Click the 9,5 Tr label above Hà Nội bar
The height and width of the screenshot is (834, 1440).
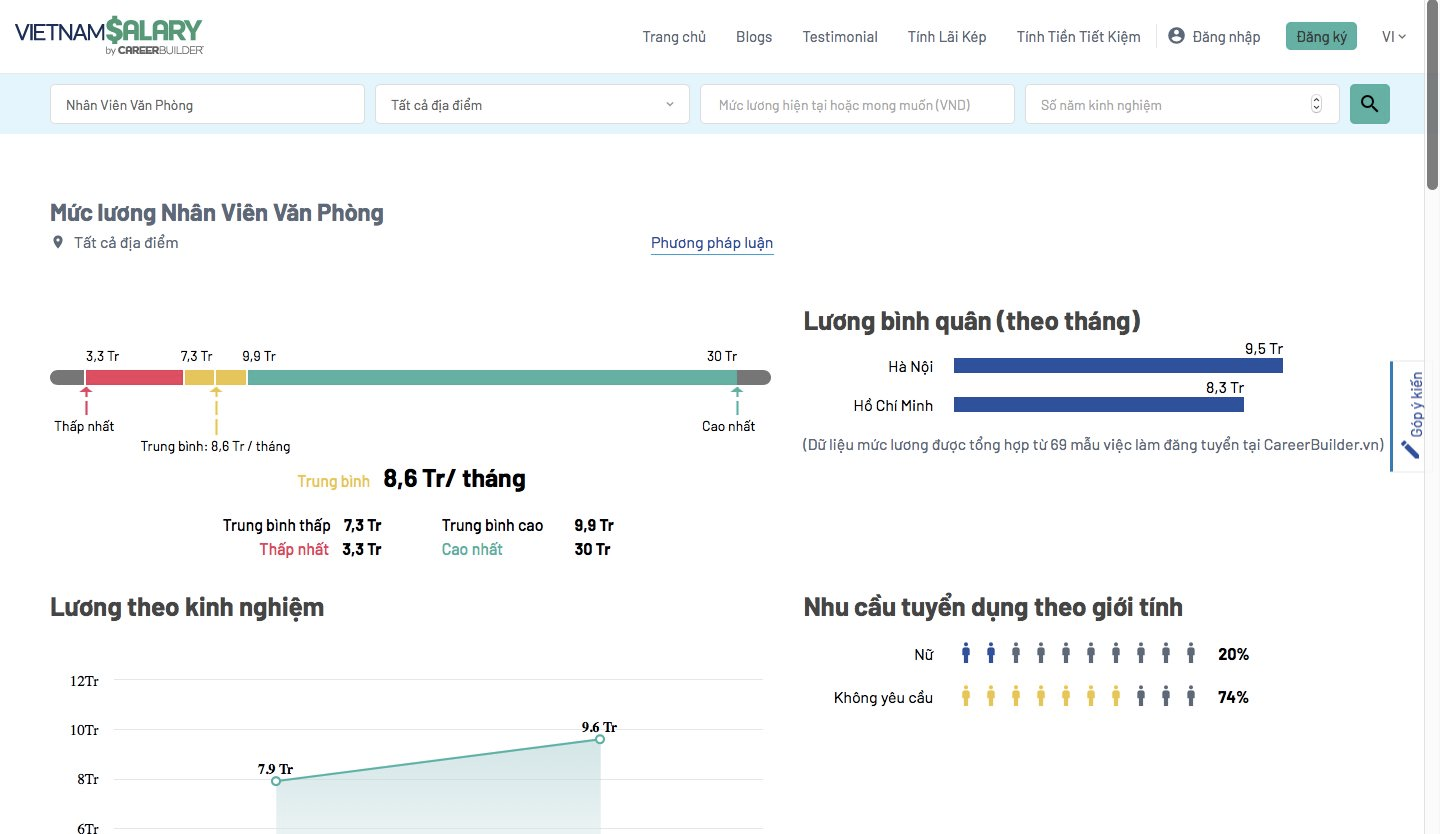(1264, 349)
